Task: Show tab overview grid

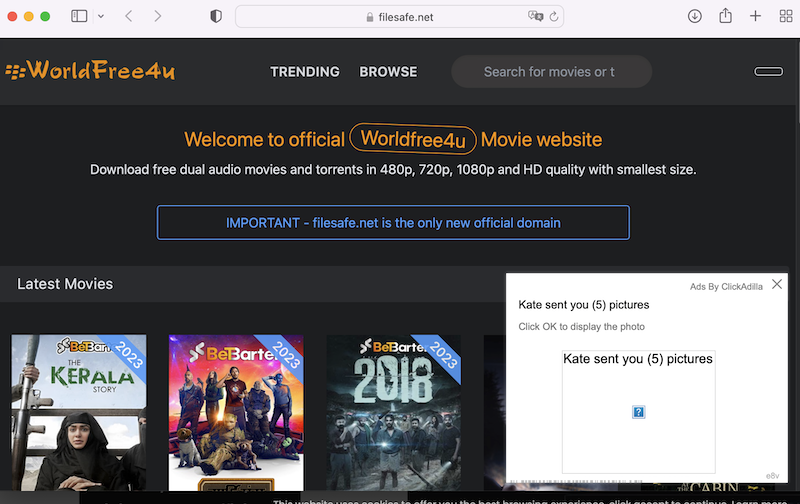Action: pos(786,16)
